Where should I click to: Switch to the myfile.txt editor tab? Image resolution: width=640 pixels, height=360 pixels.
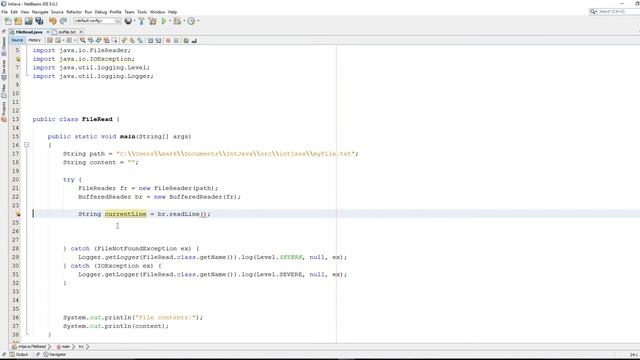click(67, 32)
